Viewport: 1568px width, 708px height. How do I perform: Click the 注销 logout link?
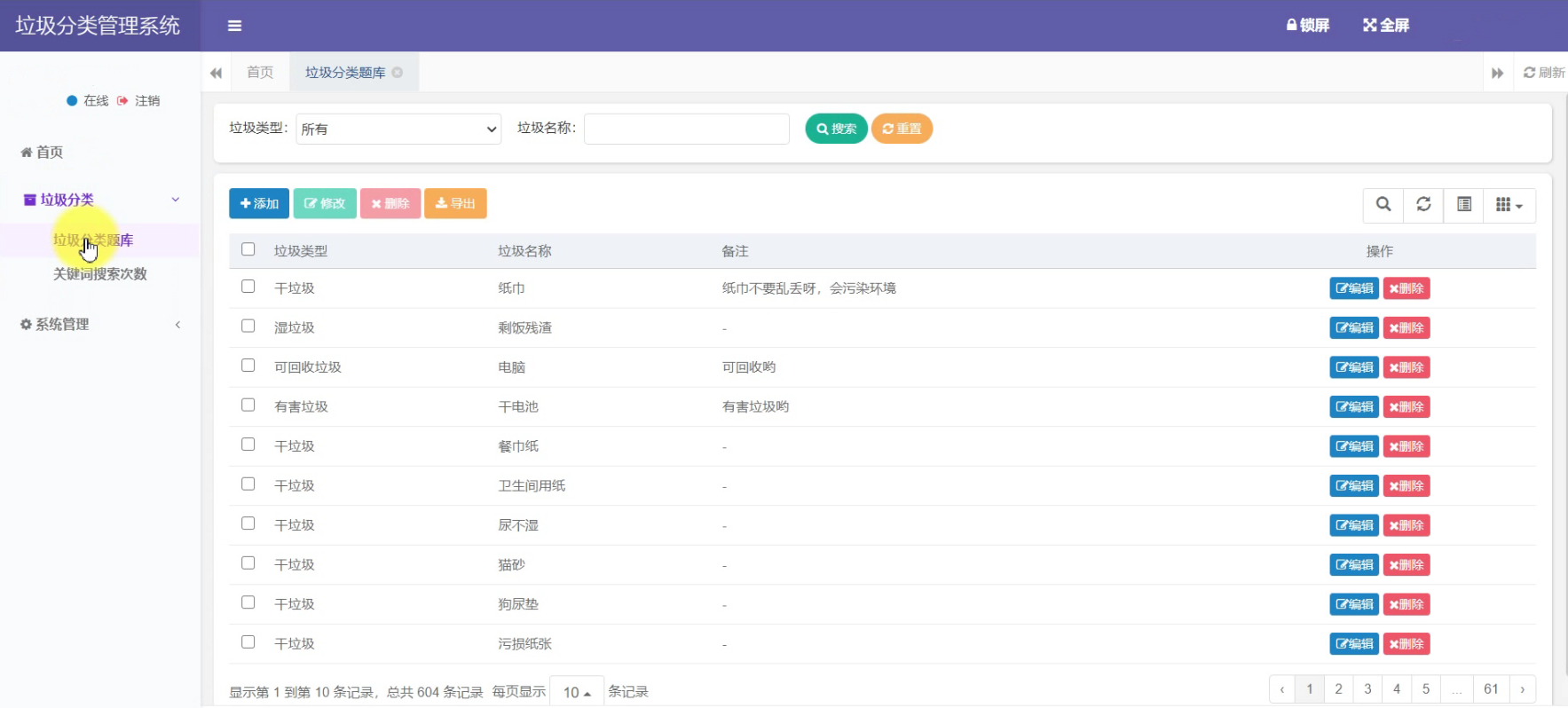(x=138, y=100)
